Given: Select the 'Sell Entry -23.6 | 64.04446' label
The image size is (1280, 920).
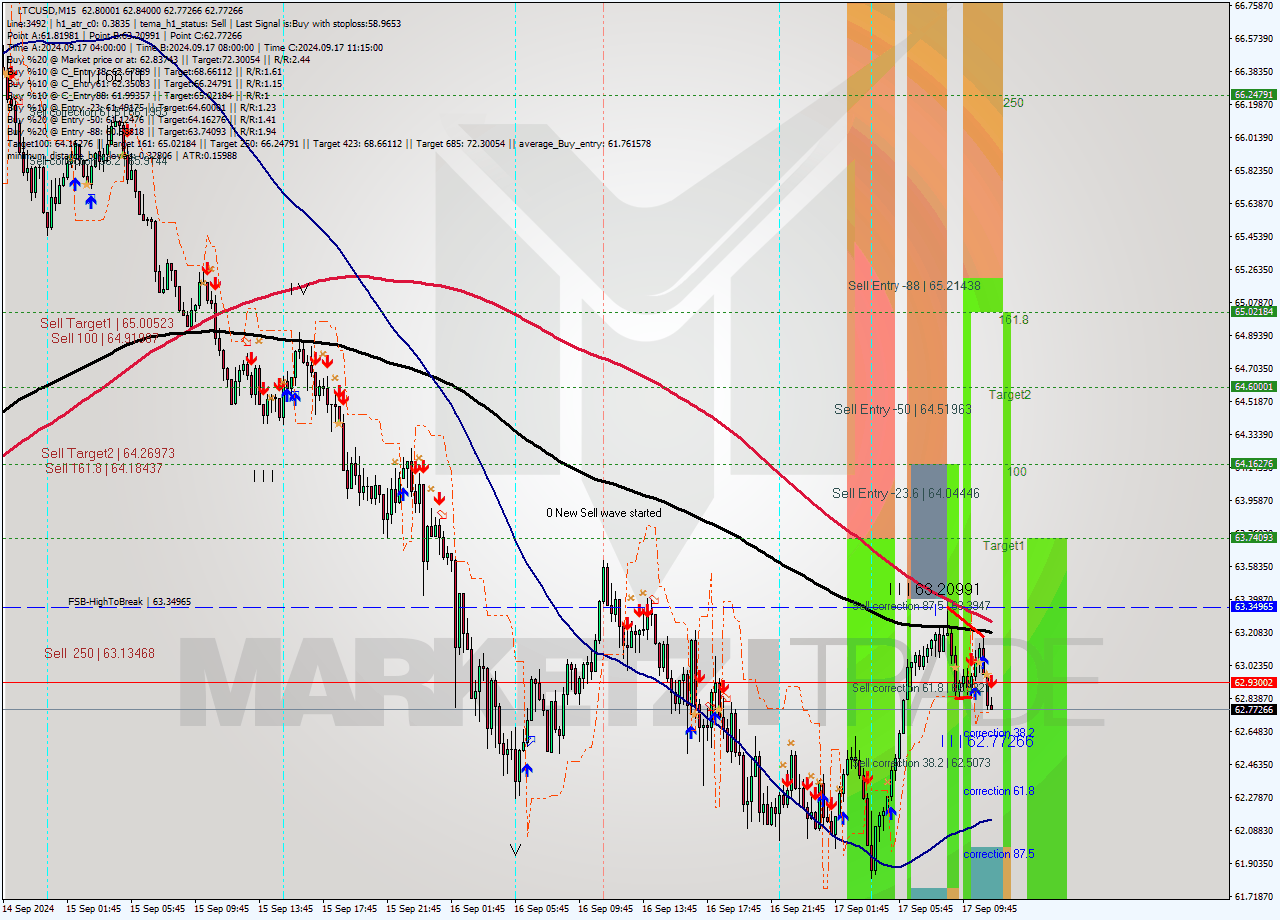Looking at the screenshot, I should click(x=905, y=493).
